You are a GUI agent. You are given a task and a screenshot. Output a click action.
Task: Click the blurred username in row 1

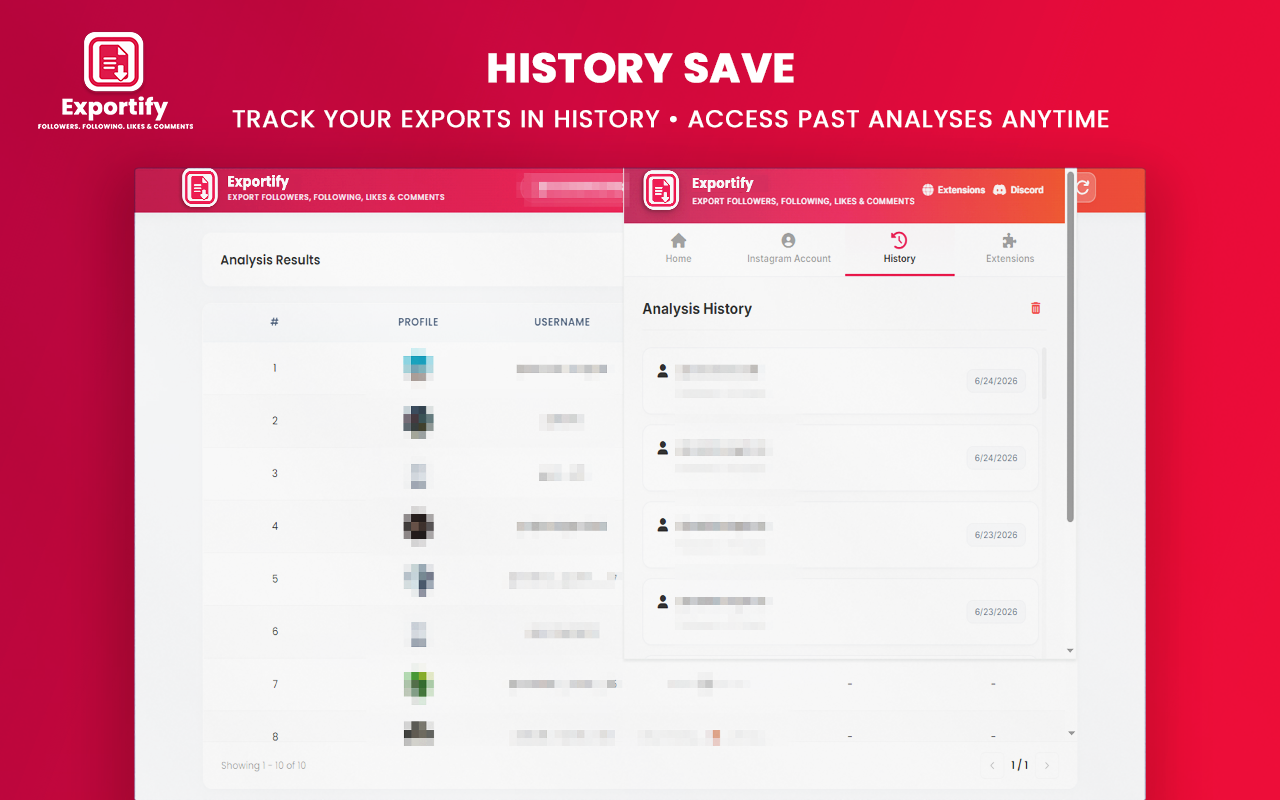click(x=562, y=369)
